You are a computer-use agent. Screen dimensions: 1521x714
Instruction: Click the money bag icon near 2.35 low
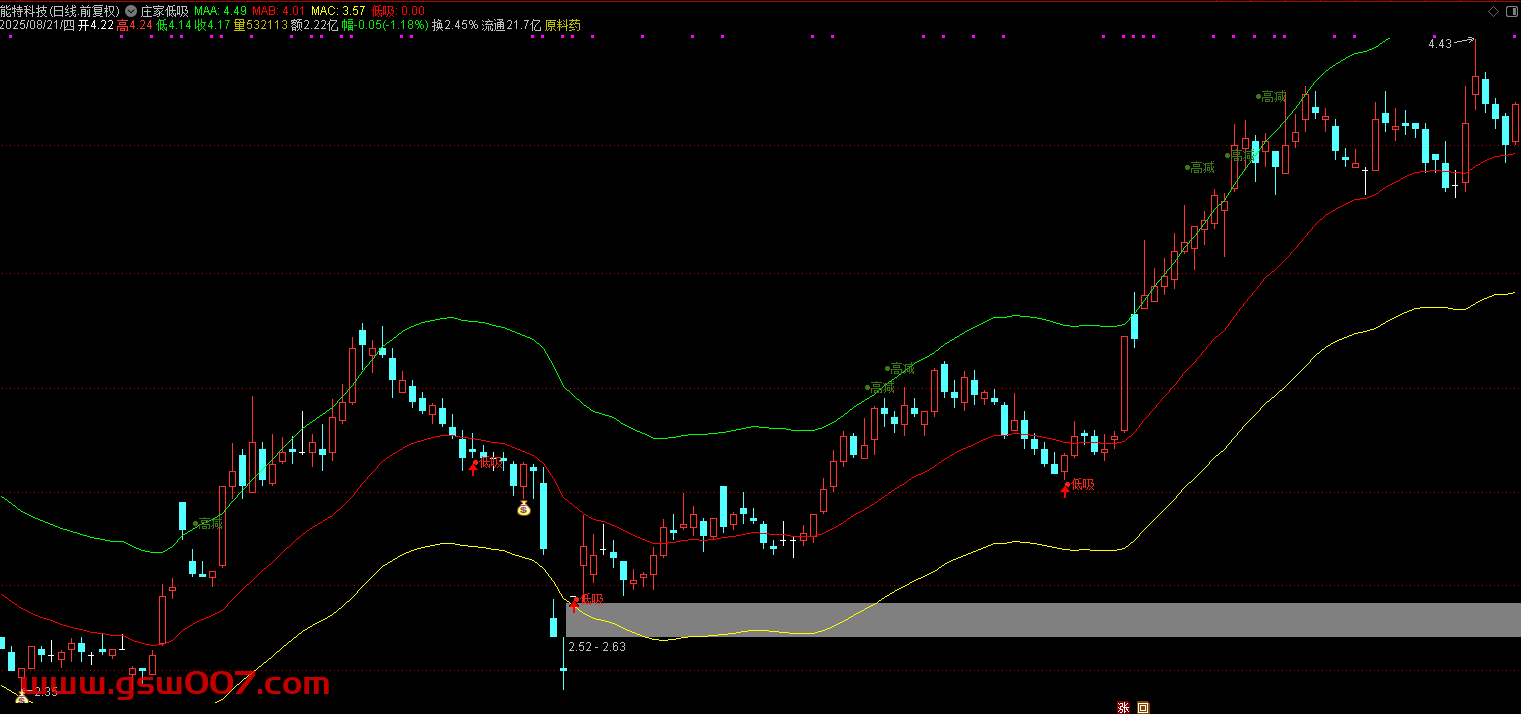pos(21,694)
